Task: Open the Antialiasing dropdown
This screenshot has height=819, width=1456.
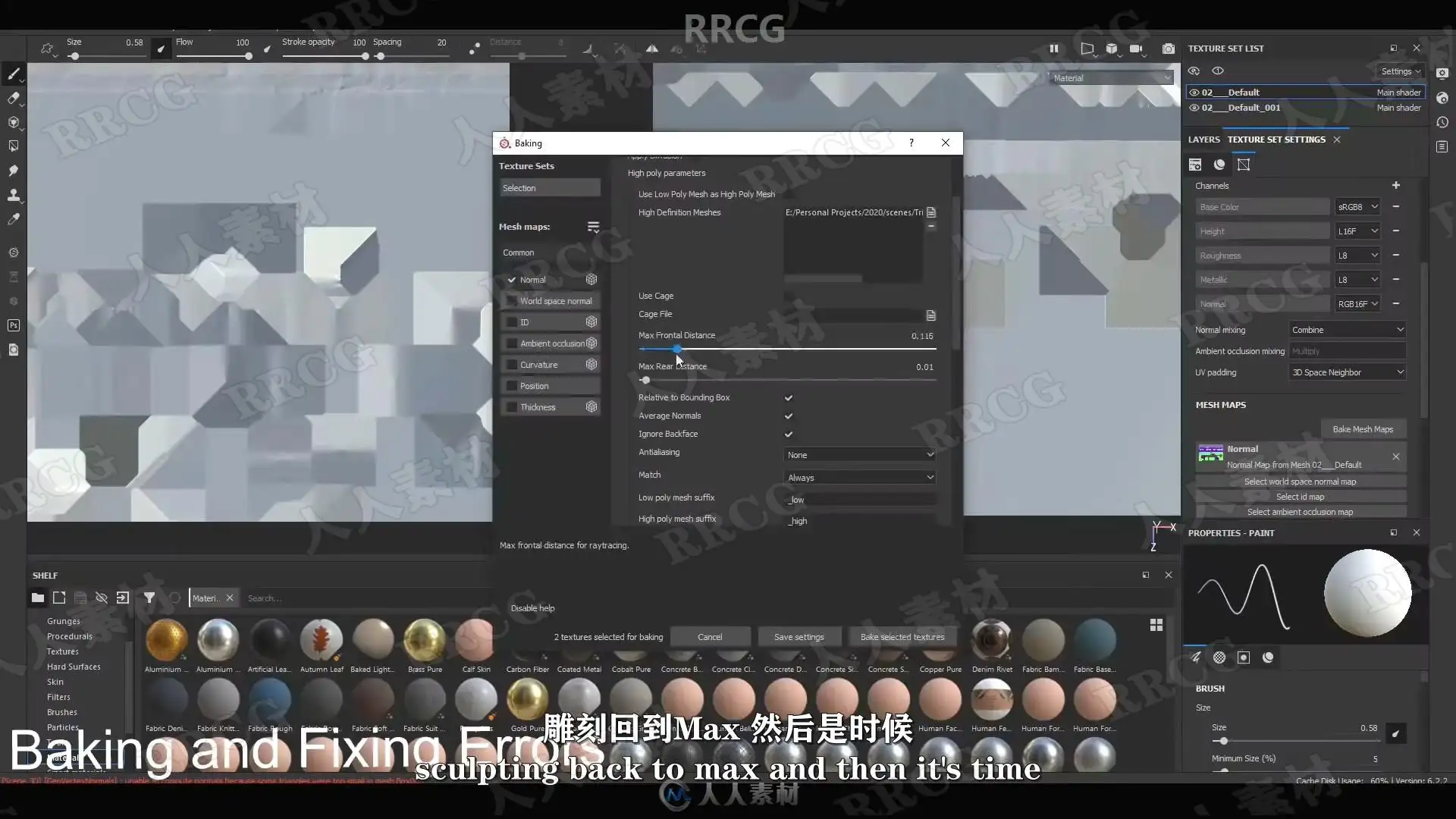Action: (860, 455)
